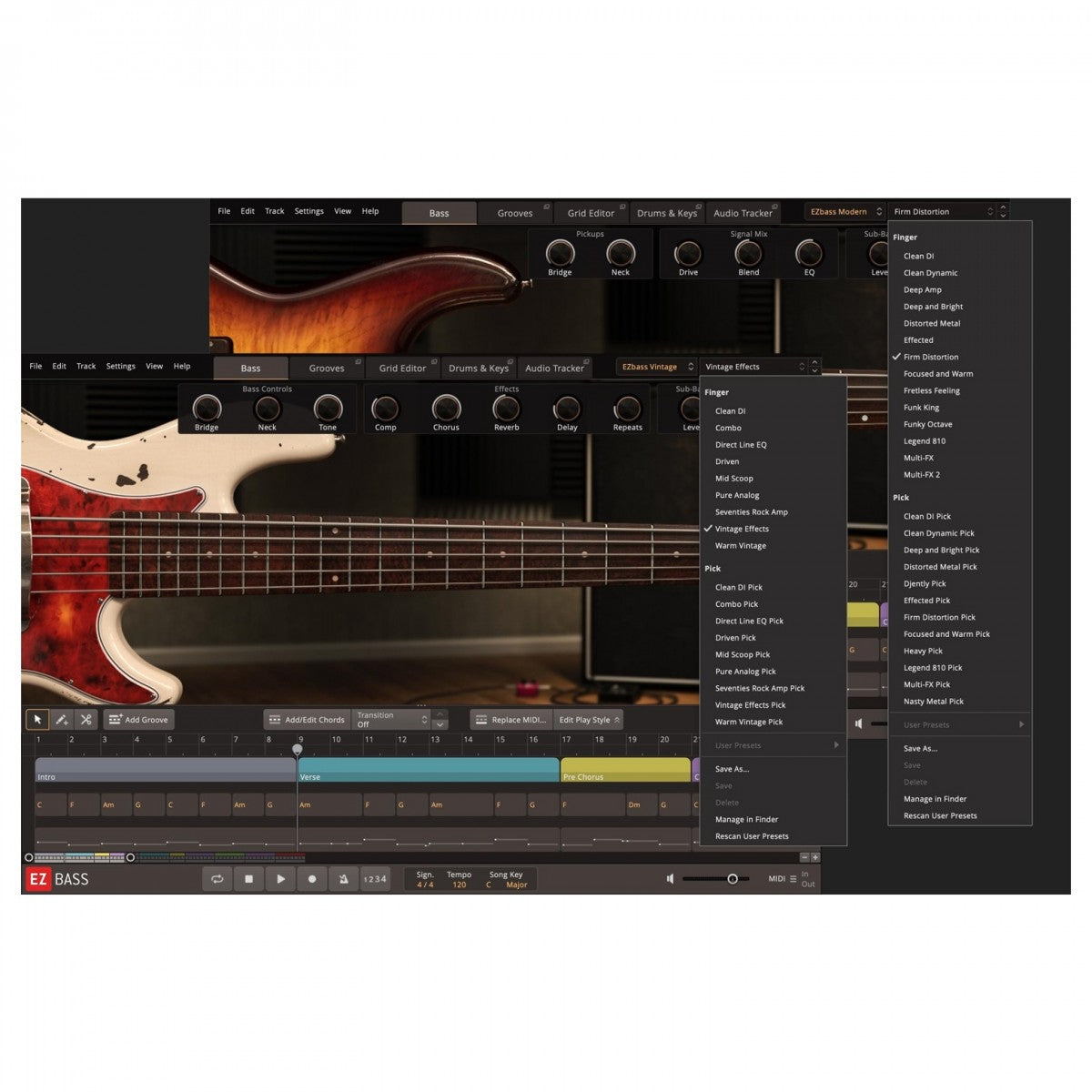Click the Blend knob in back window
1092x1092 pixels.
click(749, 253)
